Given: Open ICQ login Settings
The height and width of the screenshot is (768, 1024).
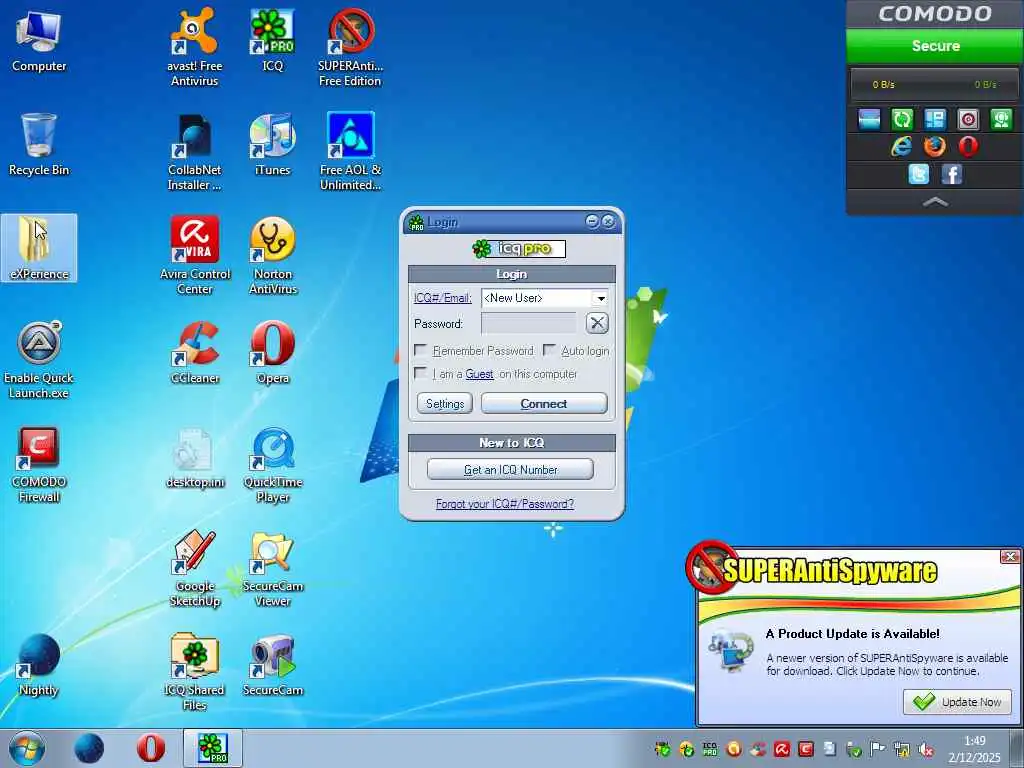Looking at the screenshot, I should tap(445, 404).
